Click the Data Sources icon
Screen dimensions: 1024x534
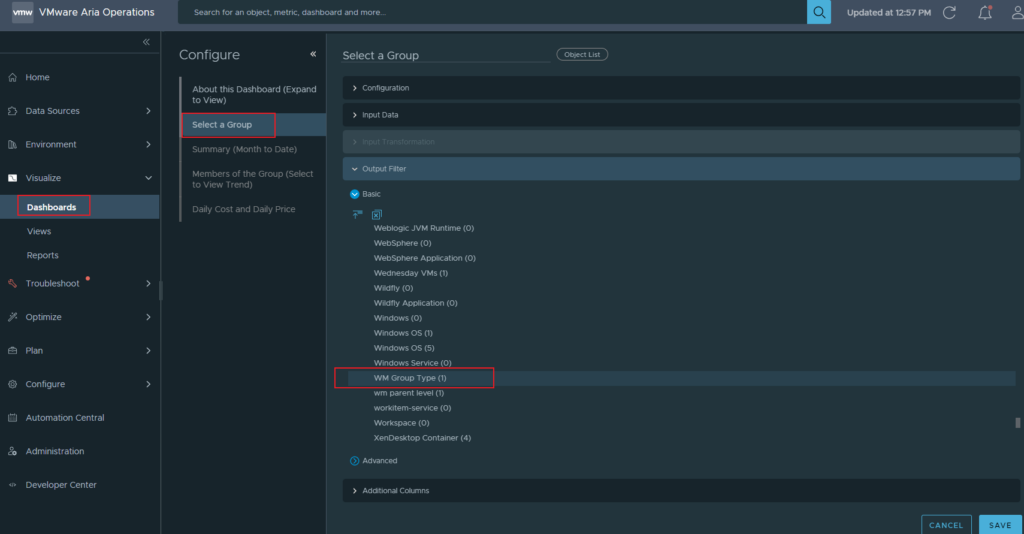click(12, 111)
